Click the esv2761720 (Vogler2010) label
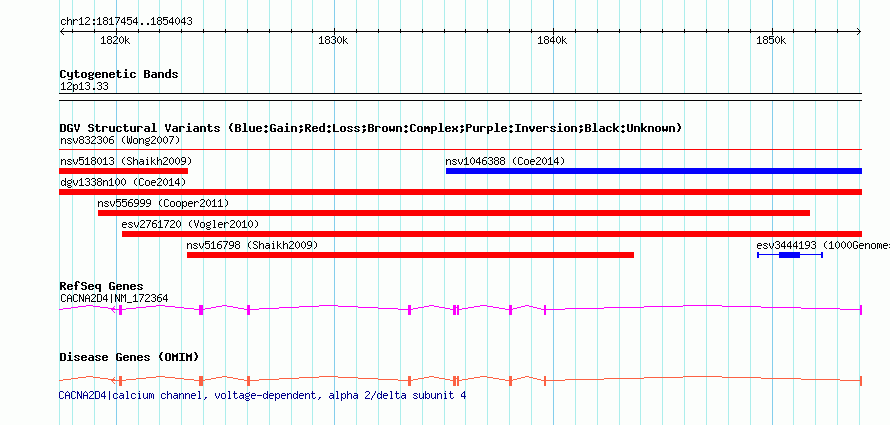The height and width of the screenshot is (425, 890). (190, 224)
